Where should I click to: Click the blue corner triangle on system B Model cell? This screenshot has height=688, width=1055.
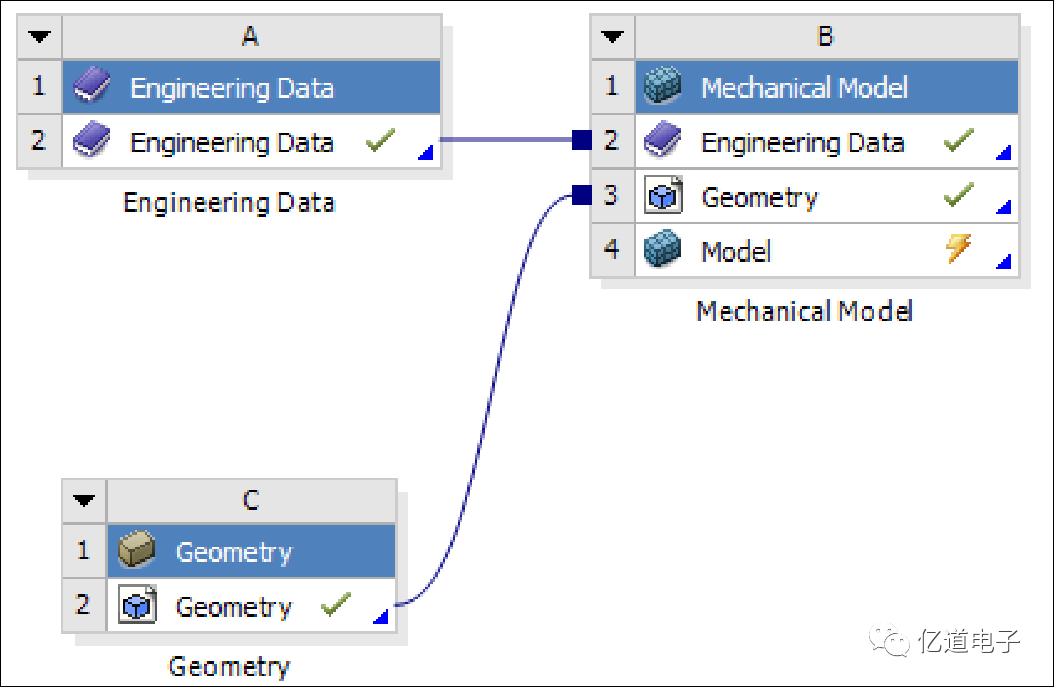tap(1004, 262)
